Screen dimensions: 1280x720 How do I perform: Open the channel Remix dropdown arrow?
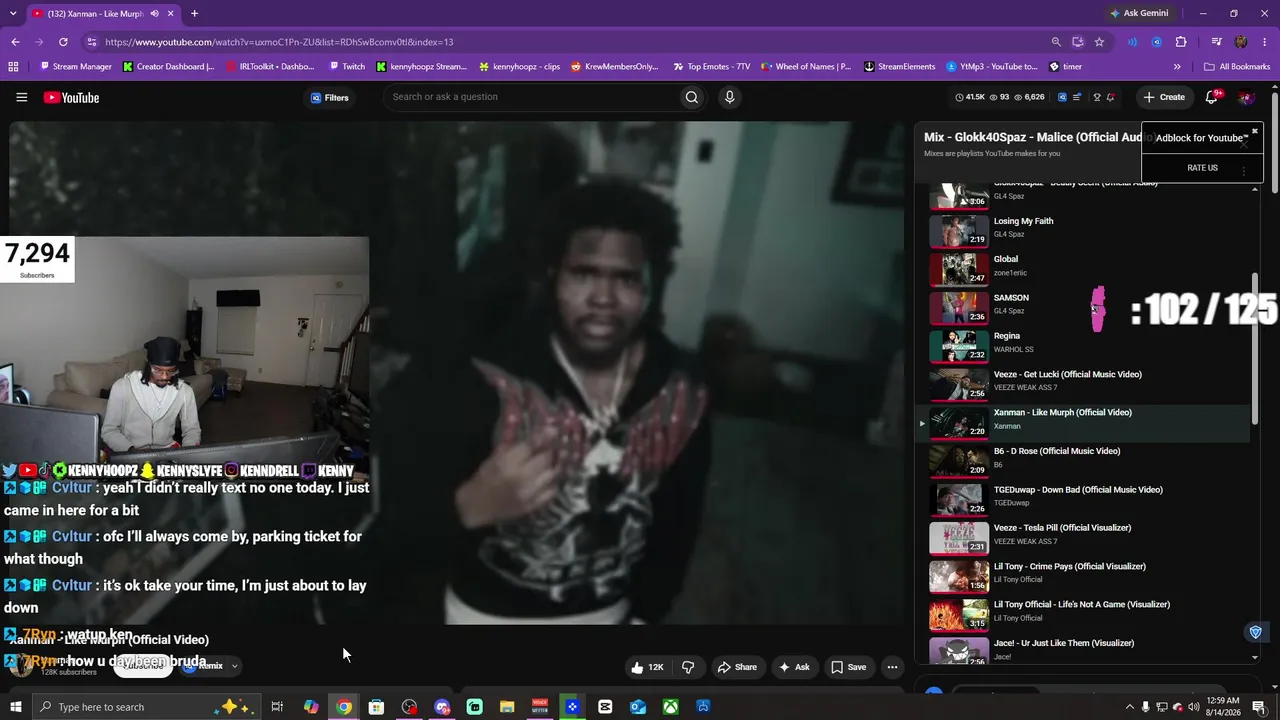pyautogui.click(x=234, y=666)
